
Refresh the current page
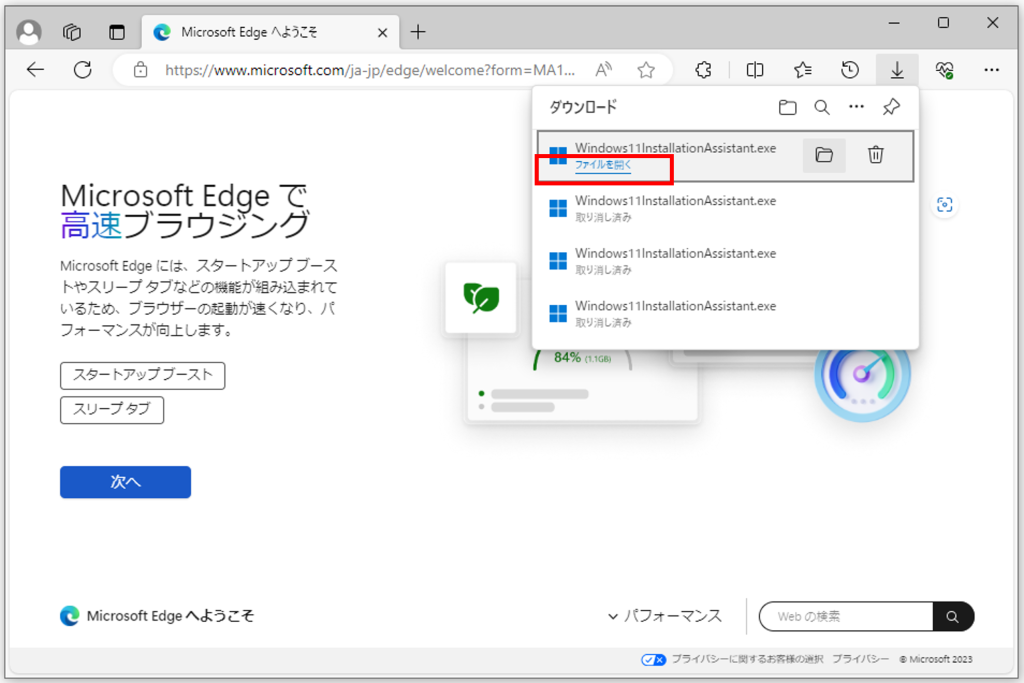[83, 69]
